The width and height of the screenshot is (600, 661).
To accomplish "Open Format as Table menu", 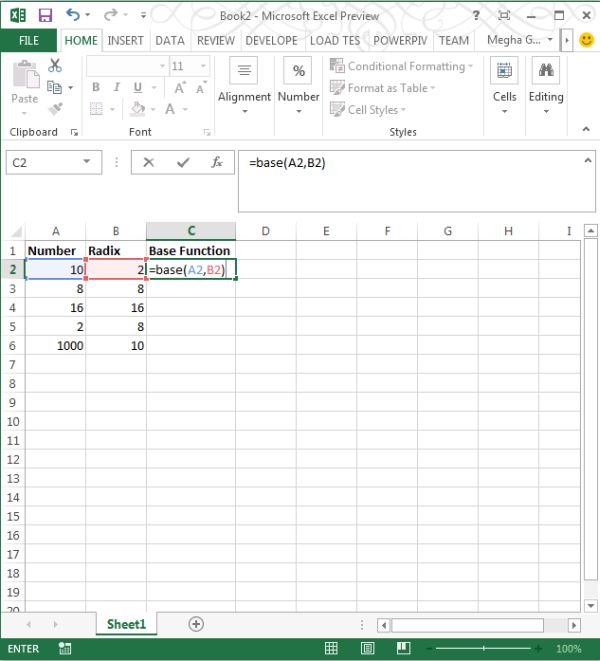I will coord(382,88).
